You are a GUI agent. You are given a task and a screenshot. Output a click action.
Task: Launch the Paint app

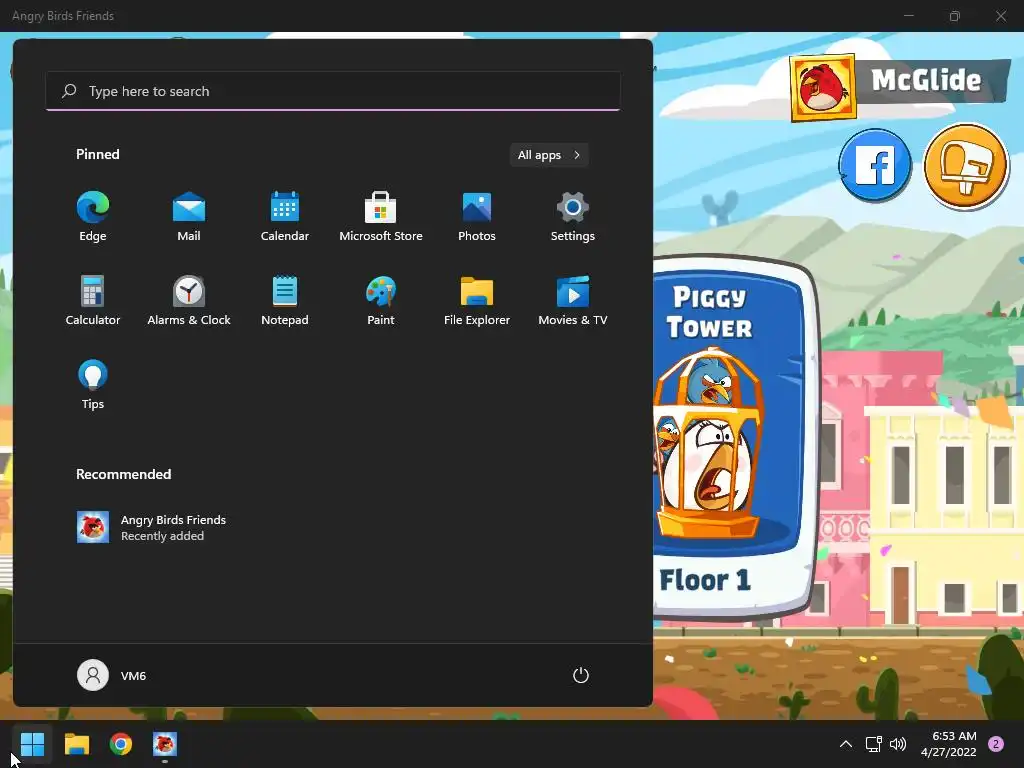coord(381,300)
